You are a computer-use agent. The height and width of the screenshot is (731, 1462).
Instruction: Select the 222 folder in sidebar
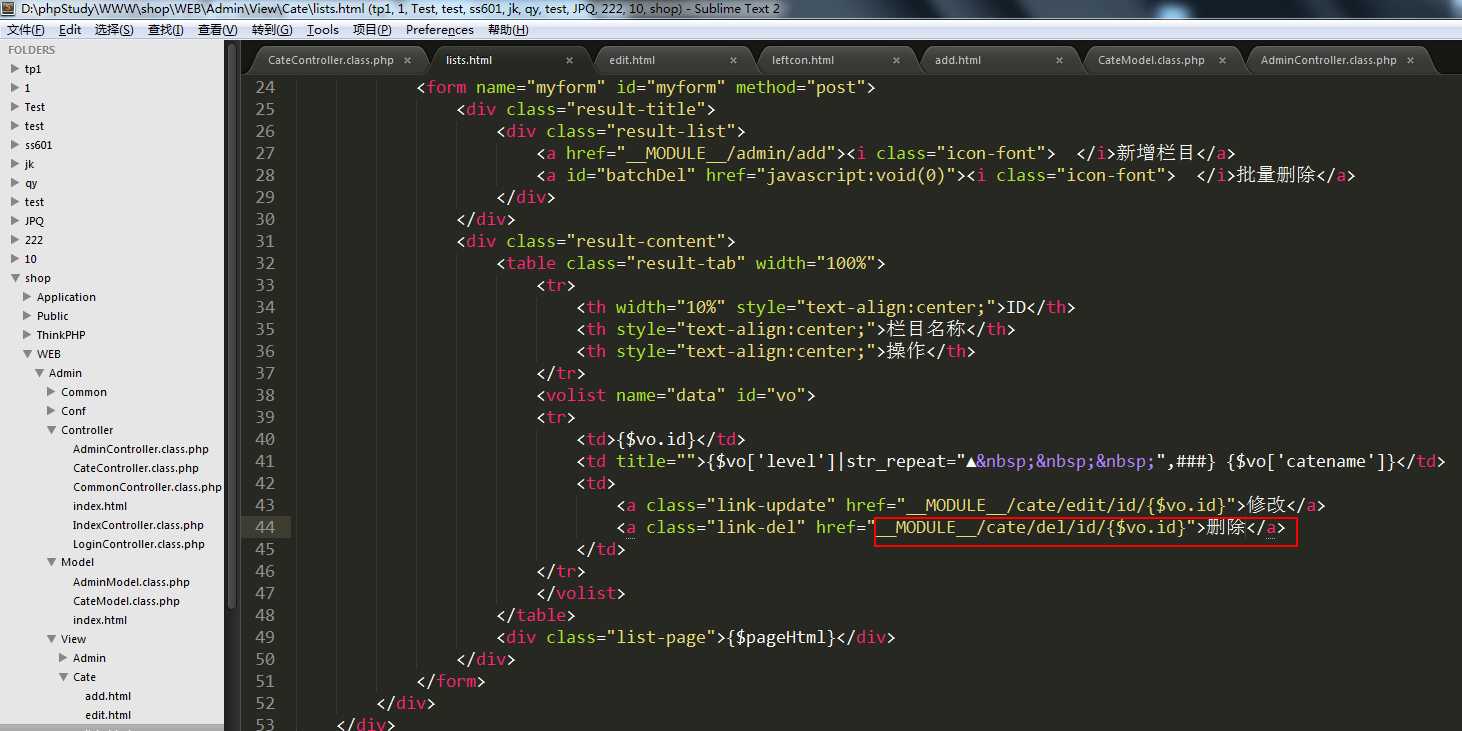click(x=34, y=240)
